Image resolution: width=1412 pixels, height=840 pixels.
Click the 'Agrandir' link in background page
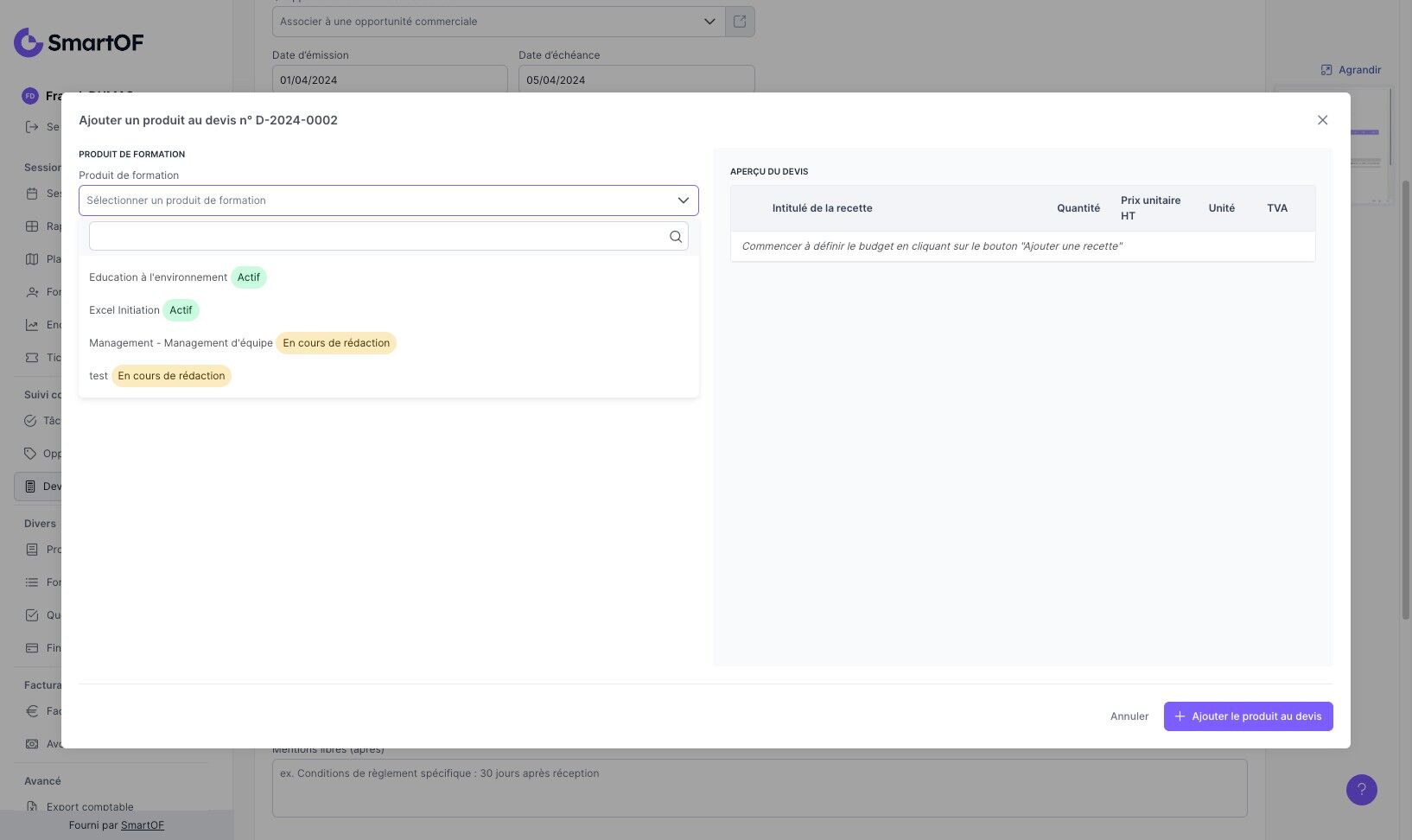click(x=1352, y=70)
